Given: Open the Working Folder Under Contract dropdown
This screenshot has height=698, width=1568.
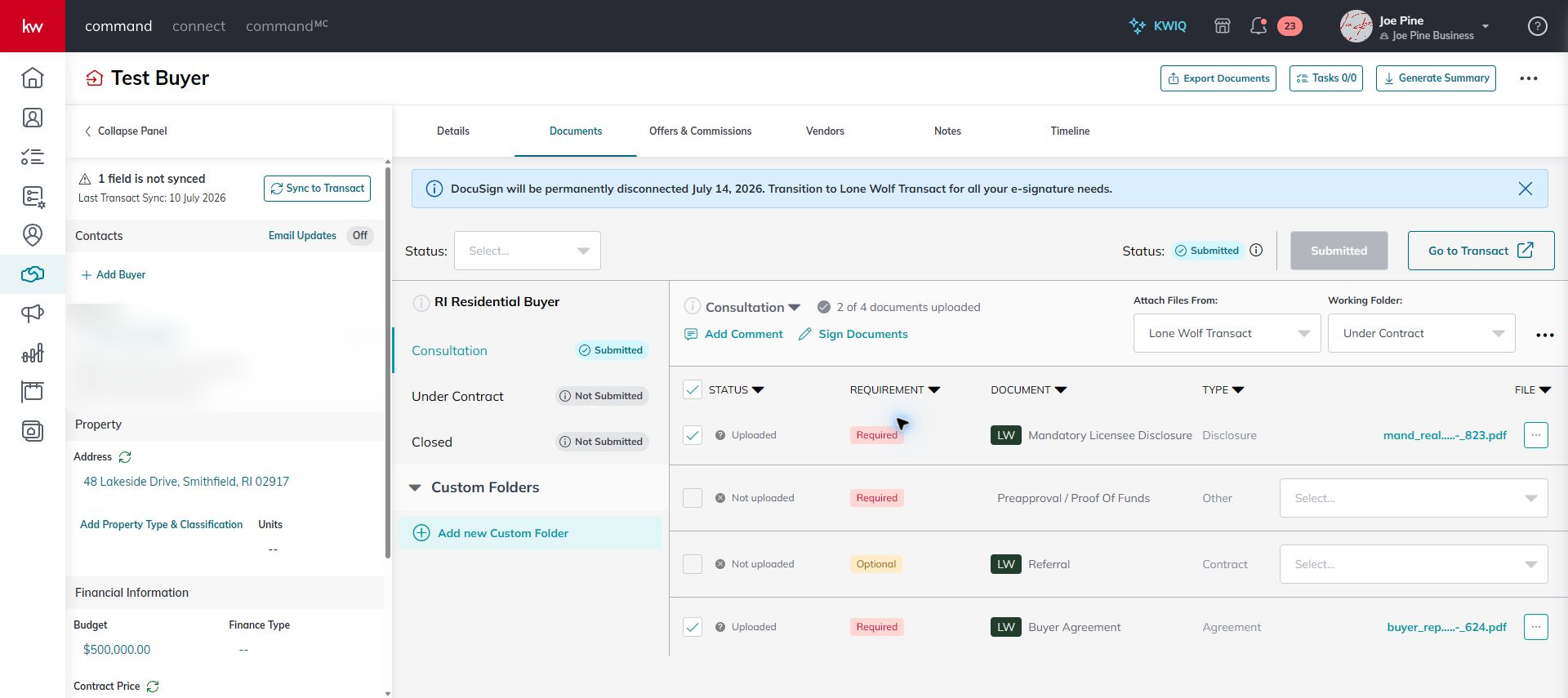Looking at the screenshot, I should 1421,333.
